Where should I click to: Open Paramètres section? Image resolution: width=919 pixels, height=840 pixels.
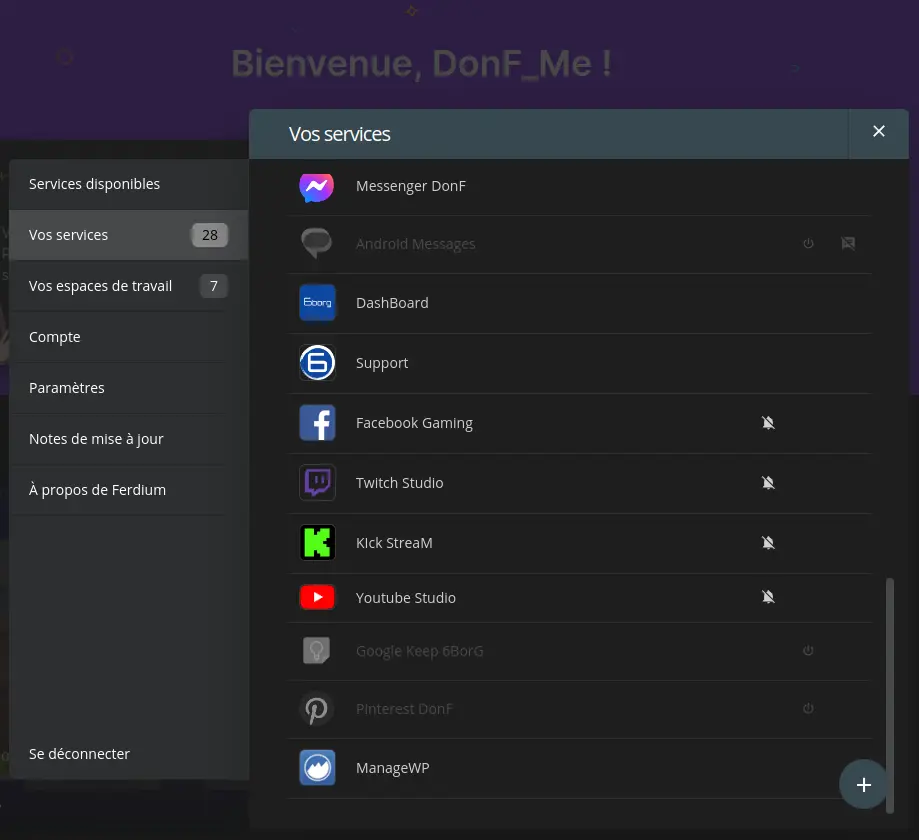(x=128, y=388)
